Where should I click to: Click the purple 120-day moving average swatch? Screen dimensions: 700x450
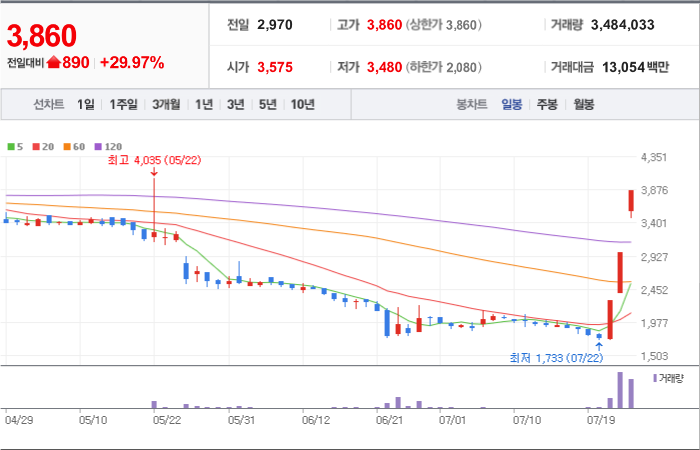pos(98,147)
